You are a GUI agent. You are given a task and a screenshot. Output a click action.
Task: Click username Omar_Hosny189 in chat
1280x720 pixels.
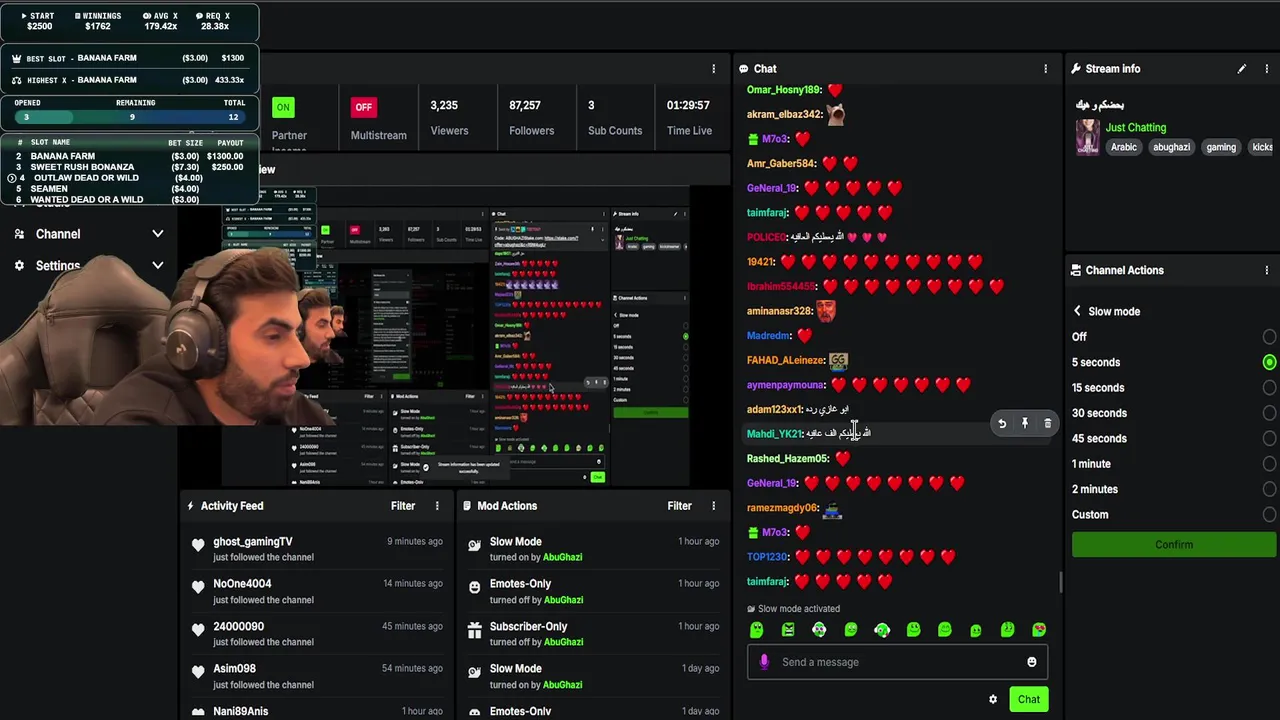[783, 90]
